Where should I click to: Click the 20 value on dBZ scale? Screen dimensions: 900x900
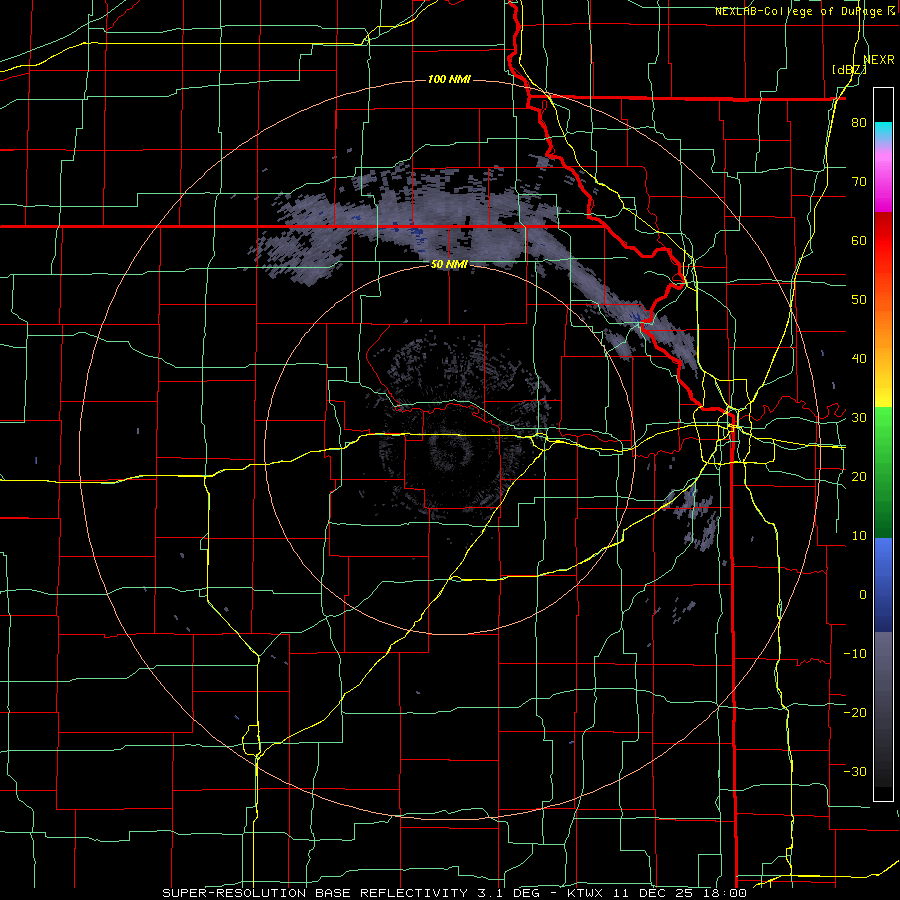tap(859, 476)
